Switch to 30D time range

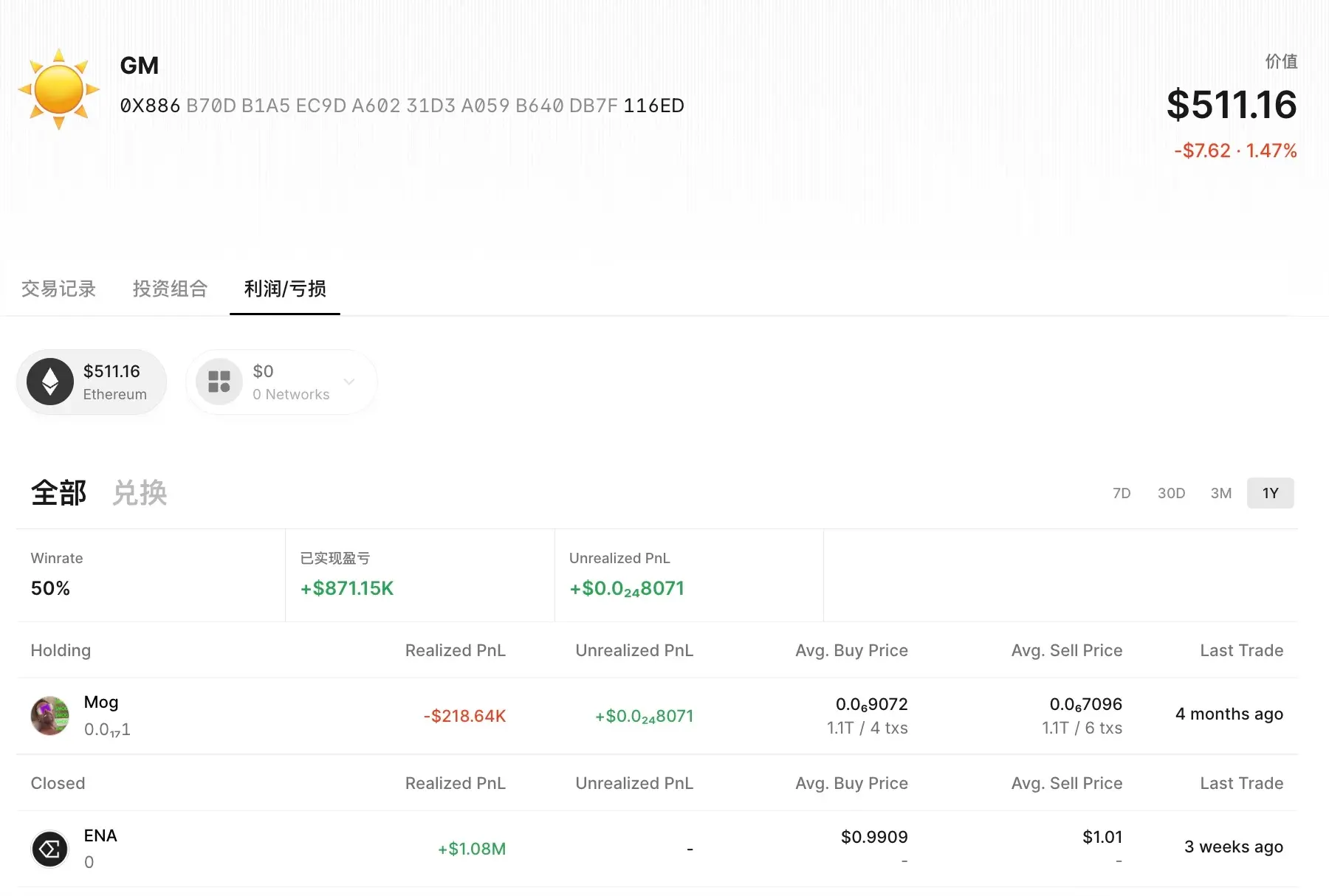tap(1171, 493)
